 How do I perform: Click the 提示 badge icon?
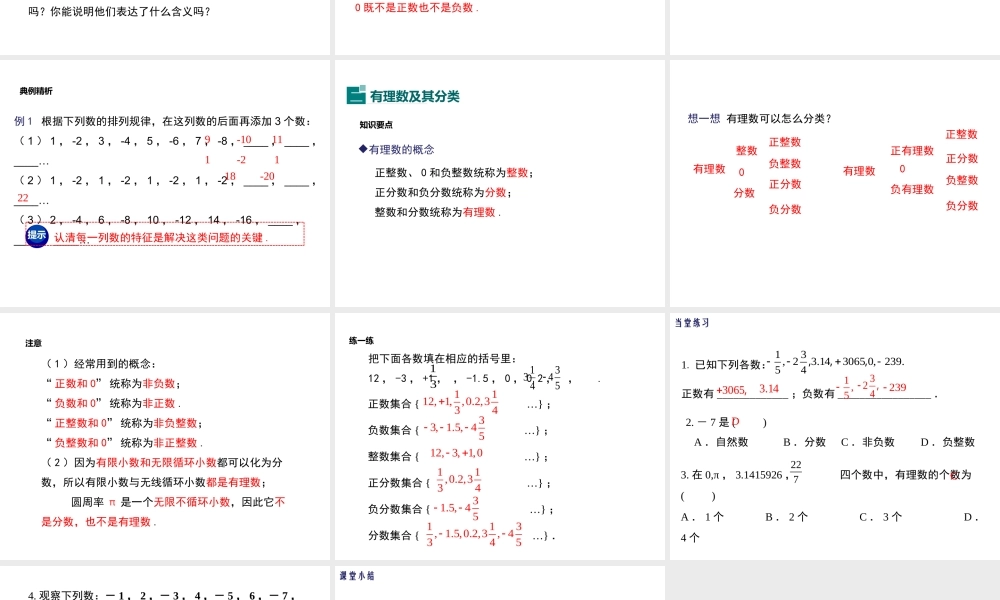tap(33, 236)
